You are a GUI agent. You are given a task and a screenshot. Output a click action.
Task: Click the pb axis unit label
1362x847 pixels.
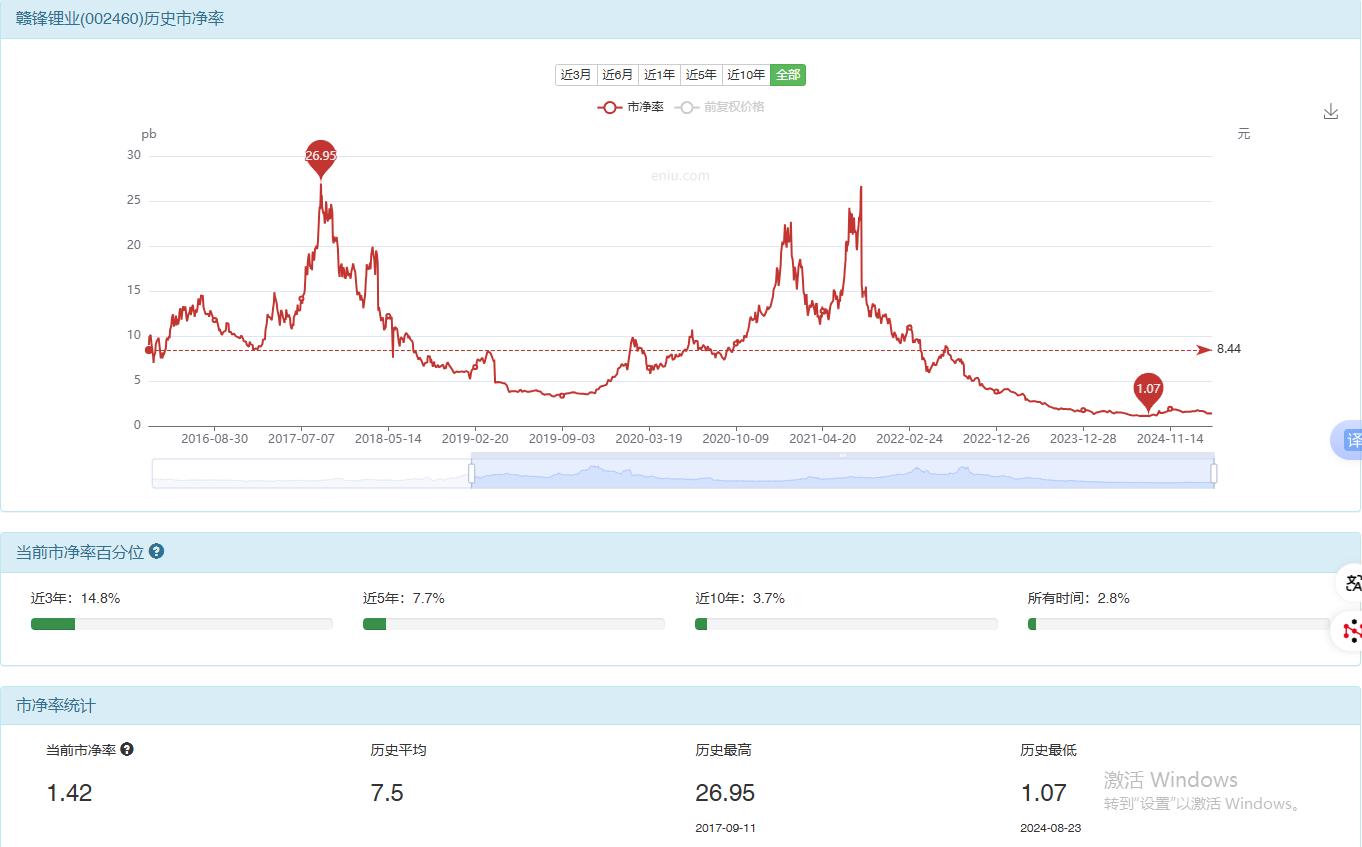(149, 134)
